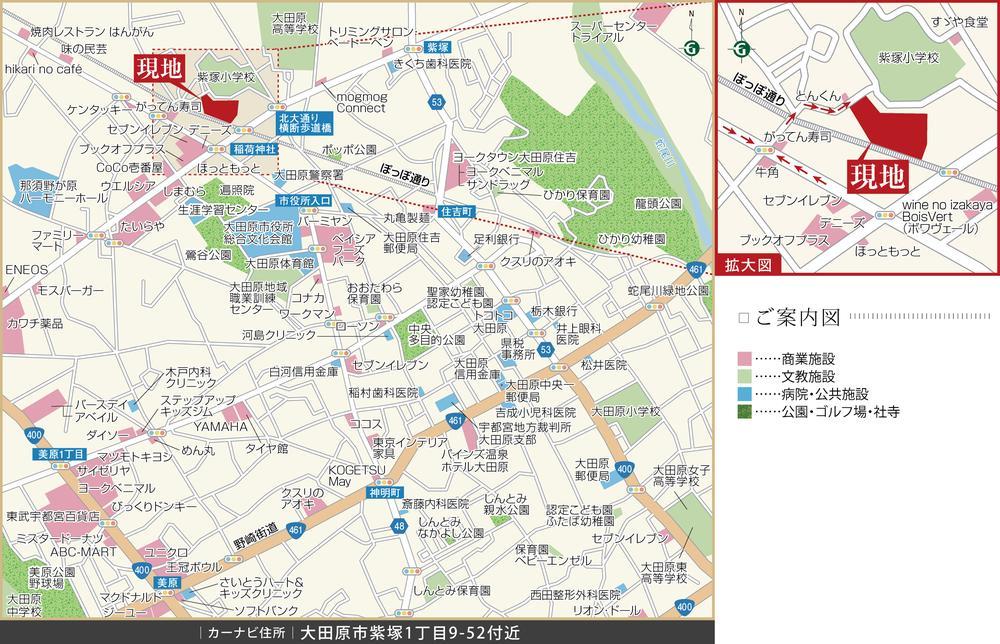Image resolution: width=1000 pixels, height=644 pixels.
Task: Select the blue 病院・公共施設 legend swatch
Action: (x=743, y=393)
